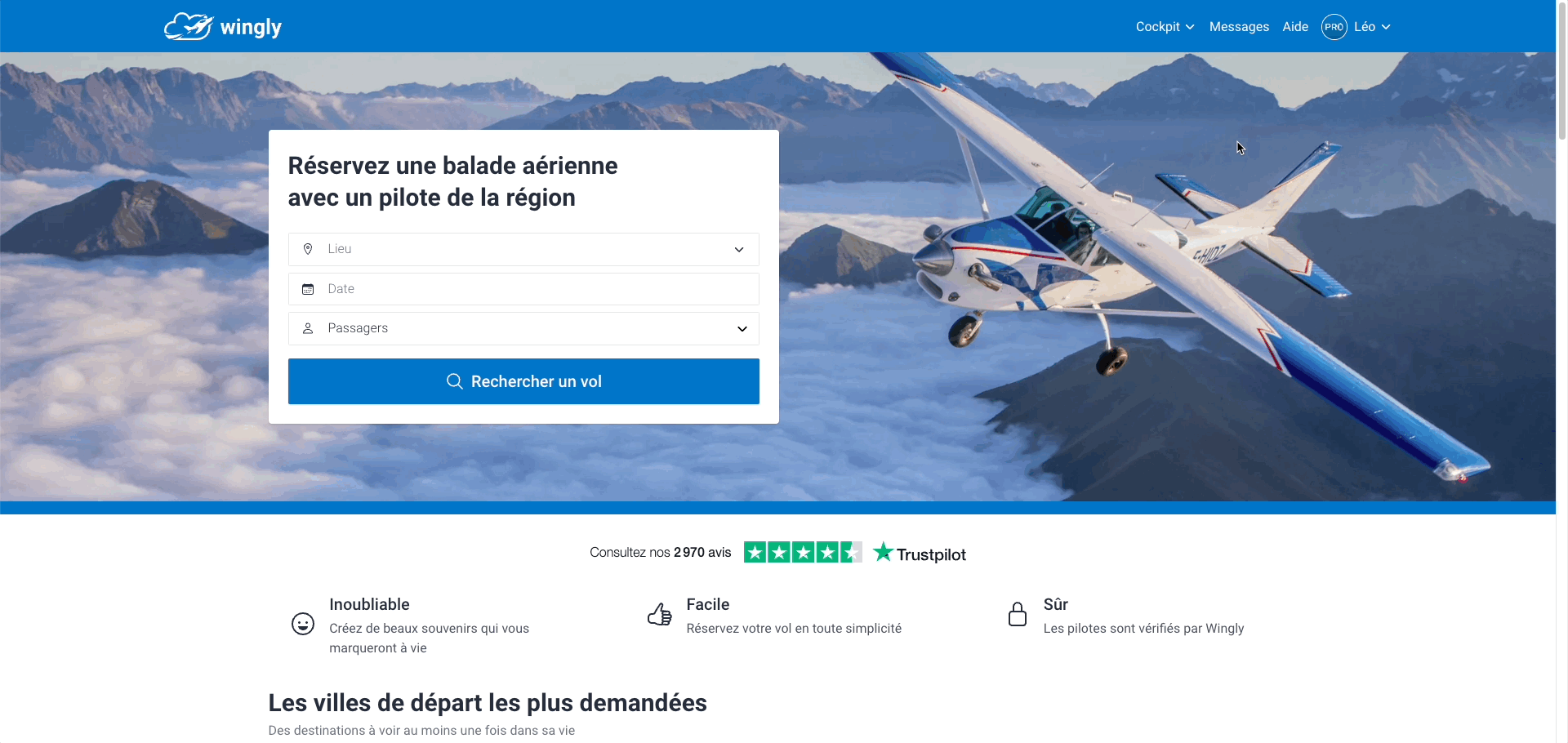Click the person icon in Passagers field
The width and height of the screenshot is (1568, 743).
pyautogui.click(x=308, y=328)
